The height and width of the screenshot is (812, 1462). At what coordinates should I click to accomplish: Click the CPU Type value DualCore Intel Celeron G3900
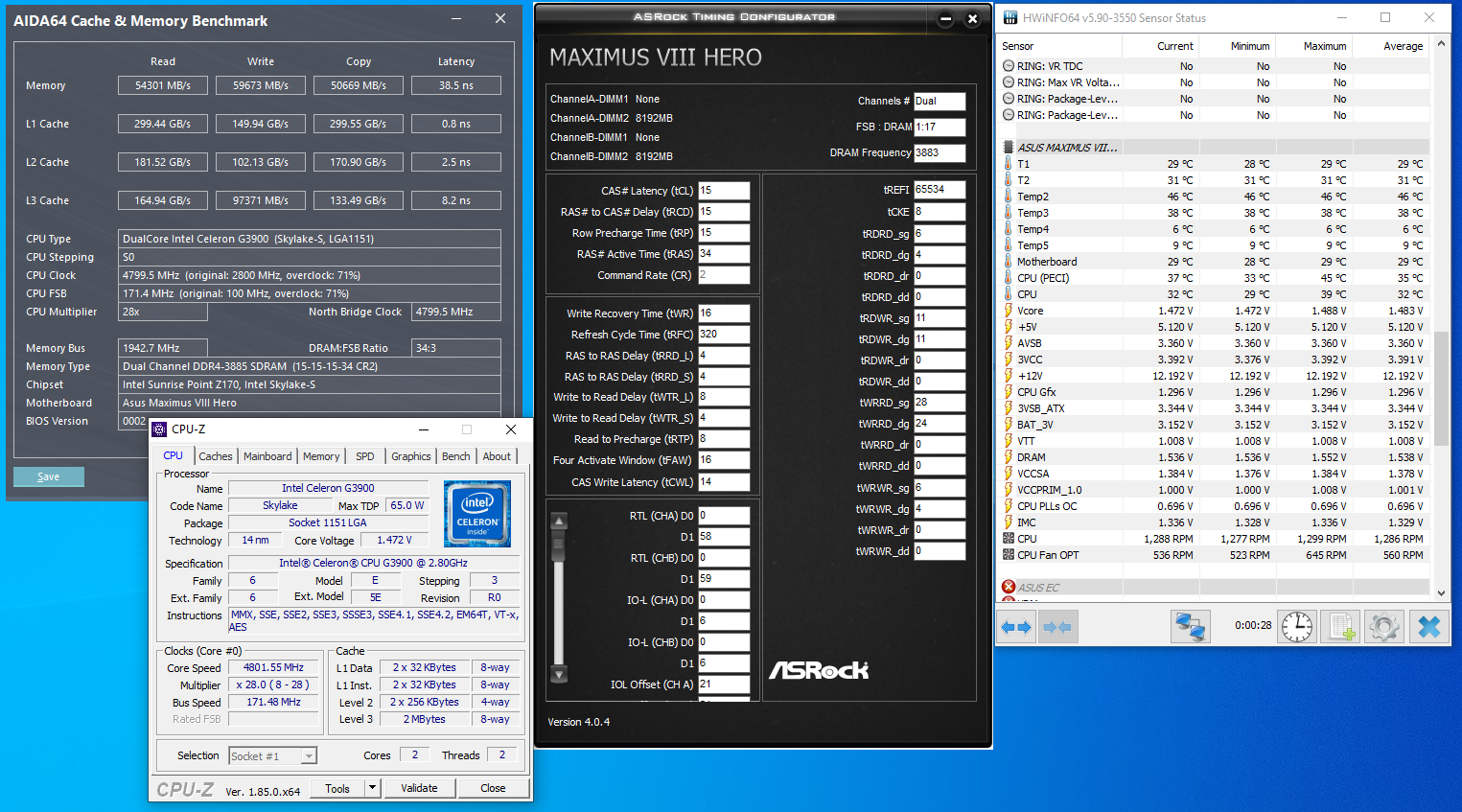[310, 239]
